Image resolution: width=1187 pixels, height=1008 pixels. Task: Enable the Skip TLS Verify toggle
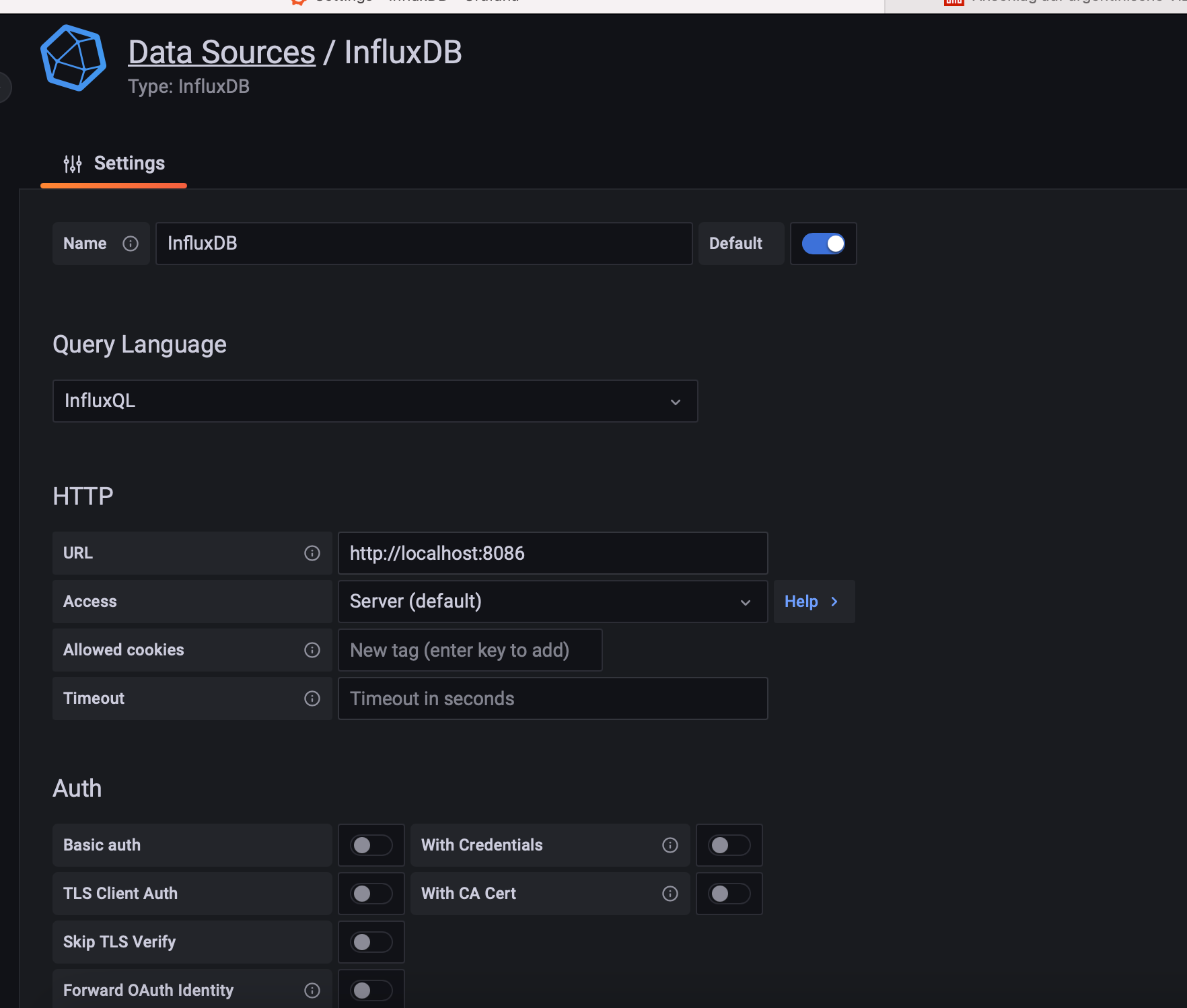tap(371, 942)
